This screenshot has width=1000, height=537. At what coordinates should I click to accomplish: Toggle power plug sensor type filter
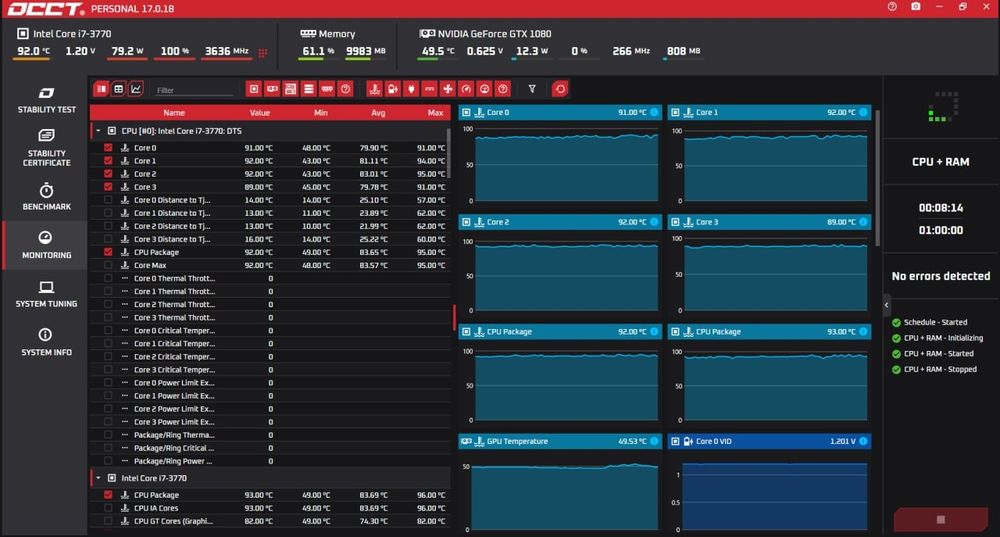click(x=411, y=89)
